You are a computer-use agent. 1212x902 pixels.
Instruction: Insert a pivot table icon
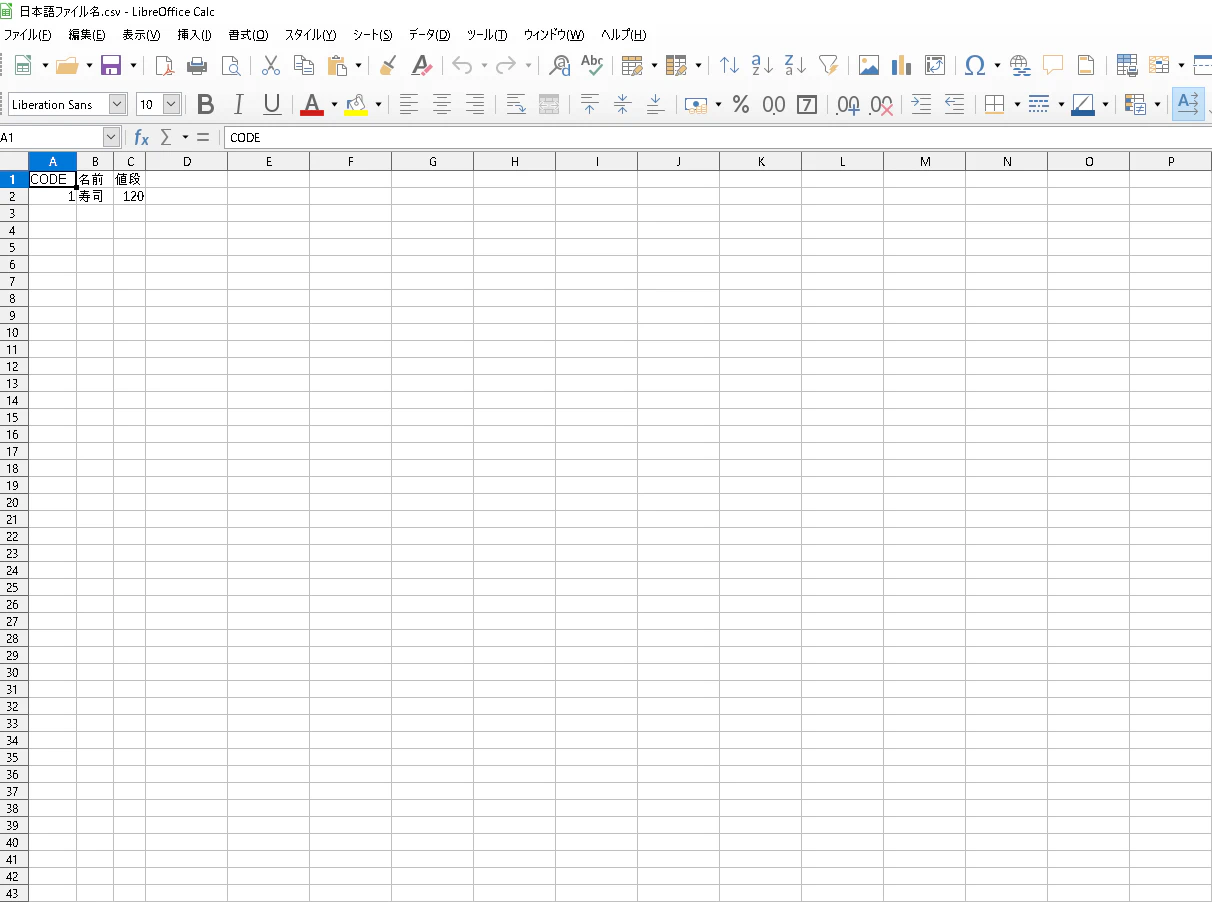click(935, 66)
